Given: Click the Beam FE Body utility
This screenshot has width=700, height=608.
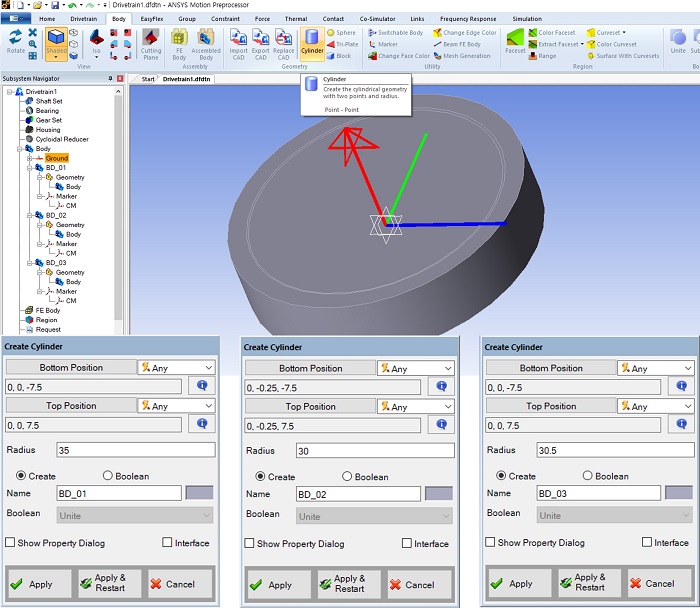Looking at the screenshot, I should (x=457, y=44).
